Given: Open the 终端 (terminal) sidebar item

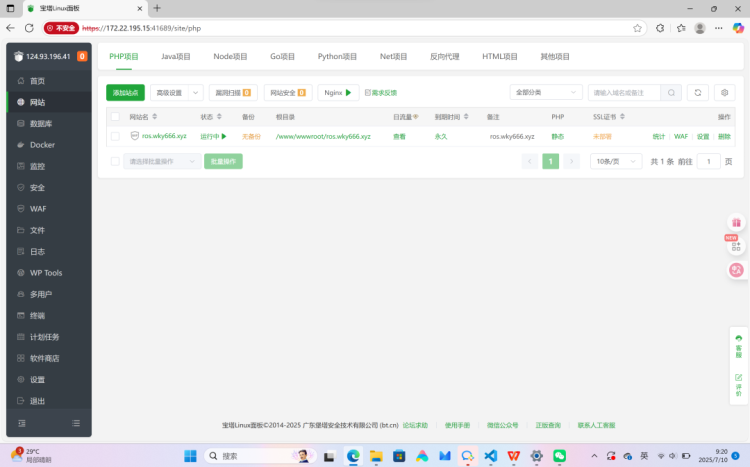Looking at the screenshot, I should 37,316.
